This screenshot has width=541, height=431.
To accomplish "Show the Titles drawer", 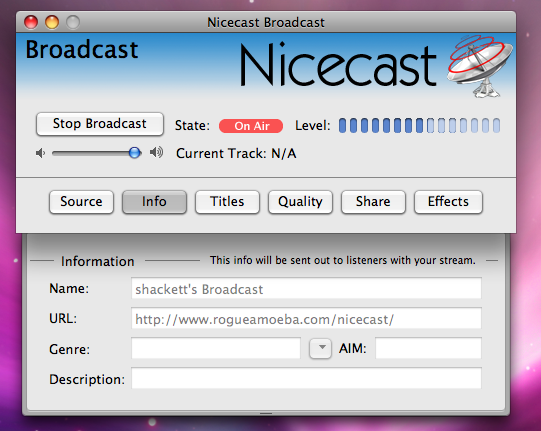I will point(227,202).
